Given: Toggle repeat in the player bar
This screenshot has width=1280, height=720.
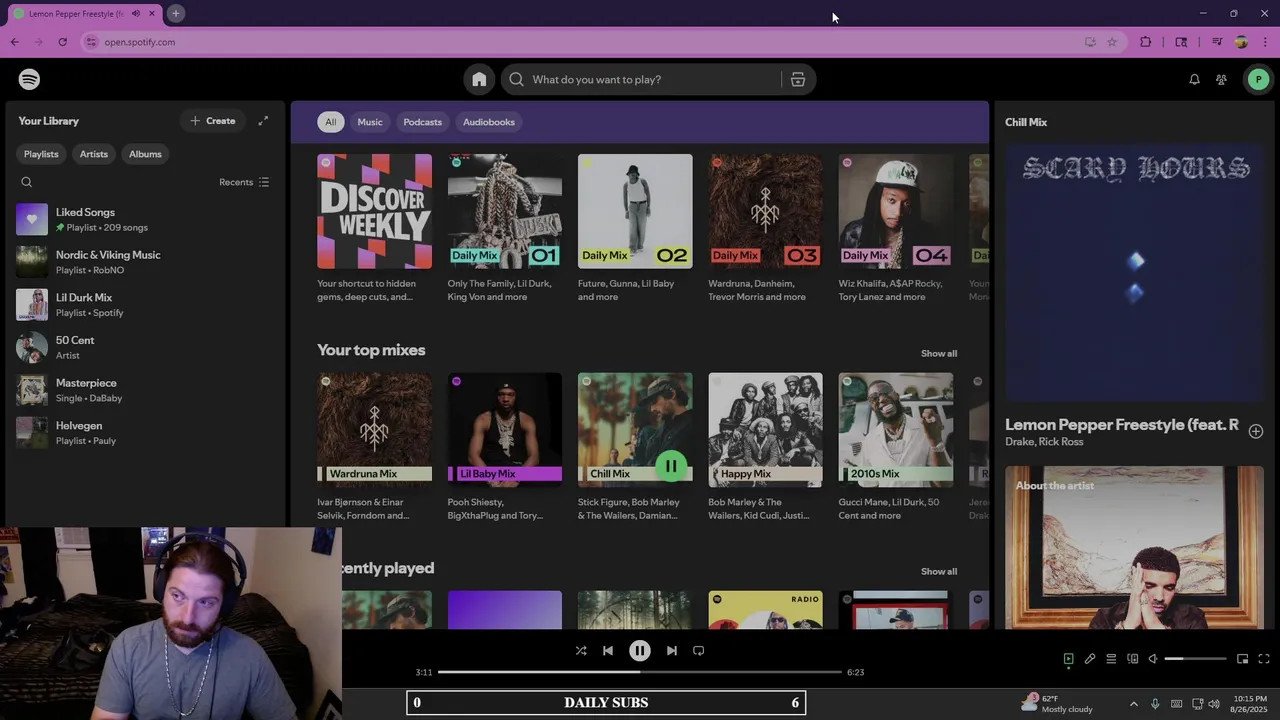Looking at the screenshot, I should pyautogui.click(x=699, y=650).
